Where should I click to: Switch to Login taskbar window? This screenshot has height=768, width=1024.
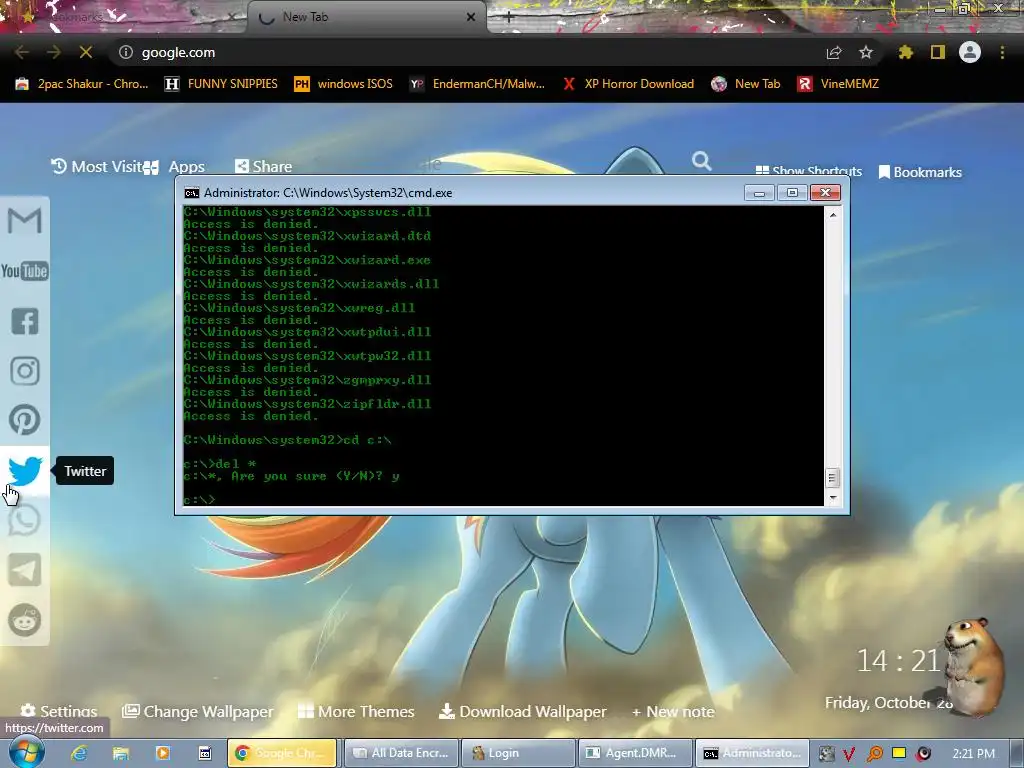point(518,753)
